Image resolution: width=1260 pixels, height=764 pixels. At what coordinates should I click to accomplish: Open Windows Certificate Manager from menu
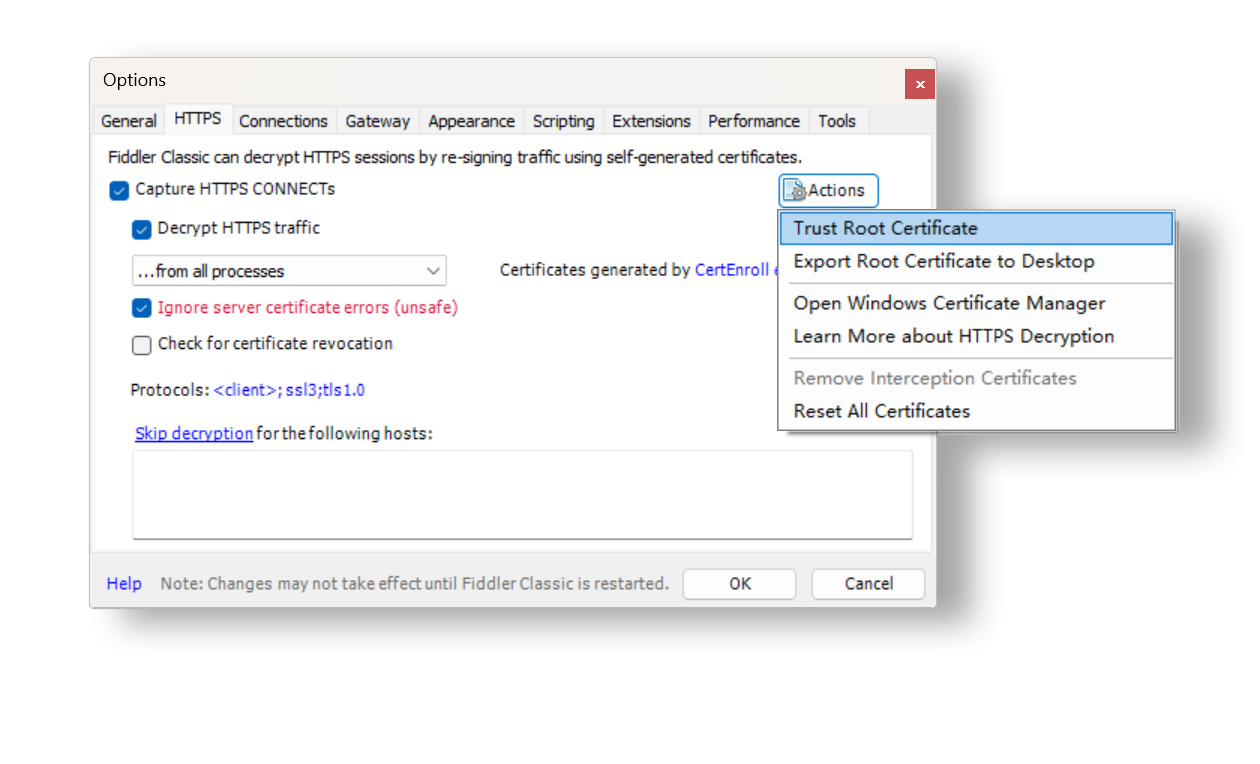[x=976, y=303]
